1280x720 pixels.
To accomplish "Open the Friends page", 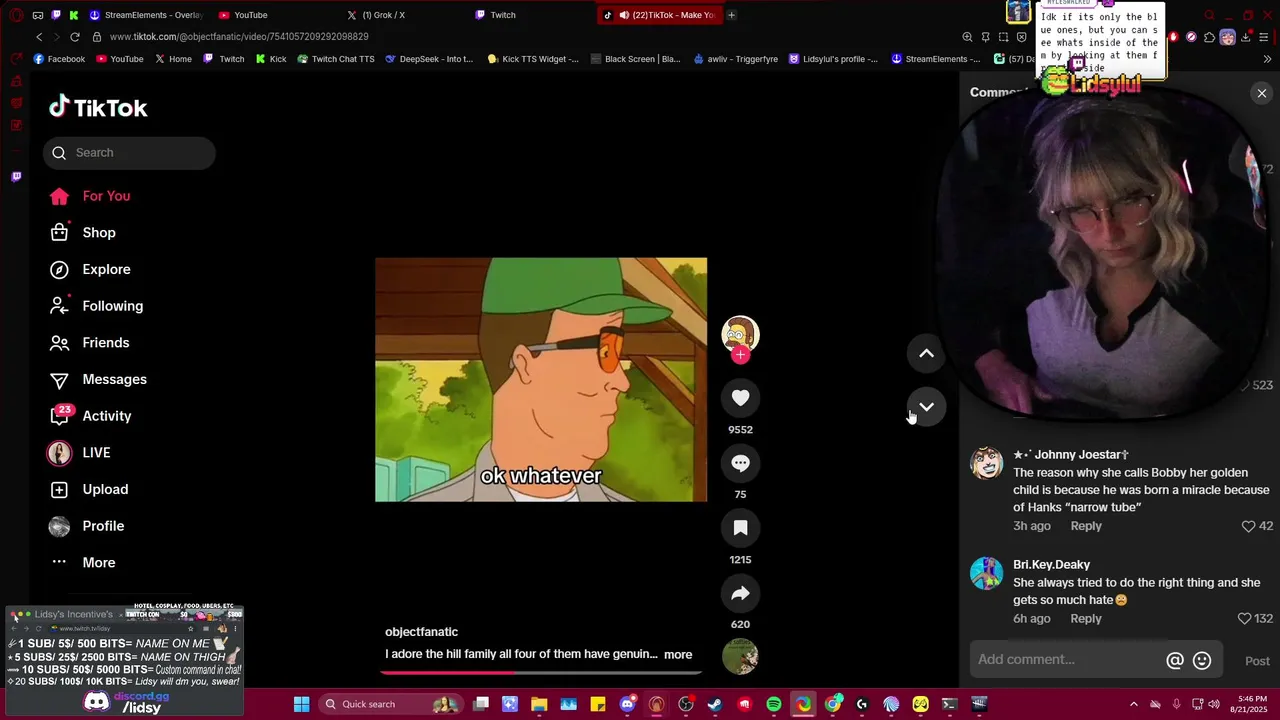I will point(90,343).
